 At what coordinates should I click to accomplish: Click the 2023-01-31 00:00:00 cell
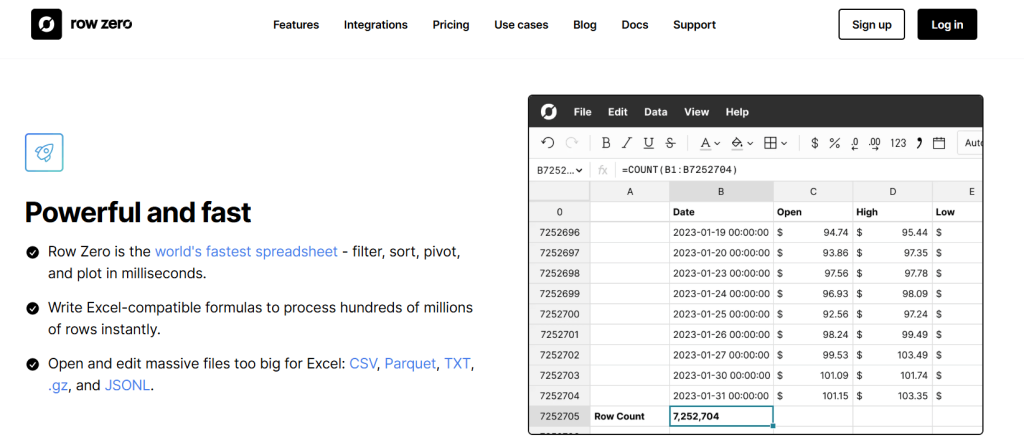tap(721, 396)
